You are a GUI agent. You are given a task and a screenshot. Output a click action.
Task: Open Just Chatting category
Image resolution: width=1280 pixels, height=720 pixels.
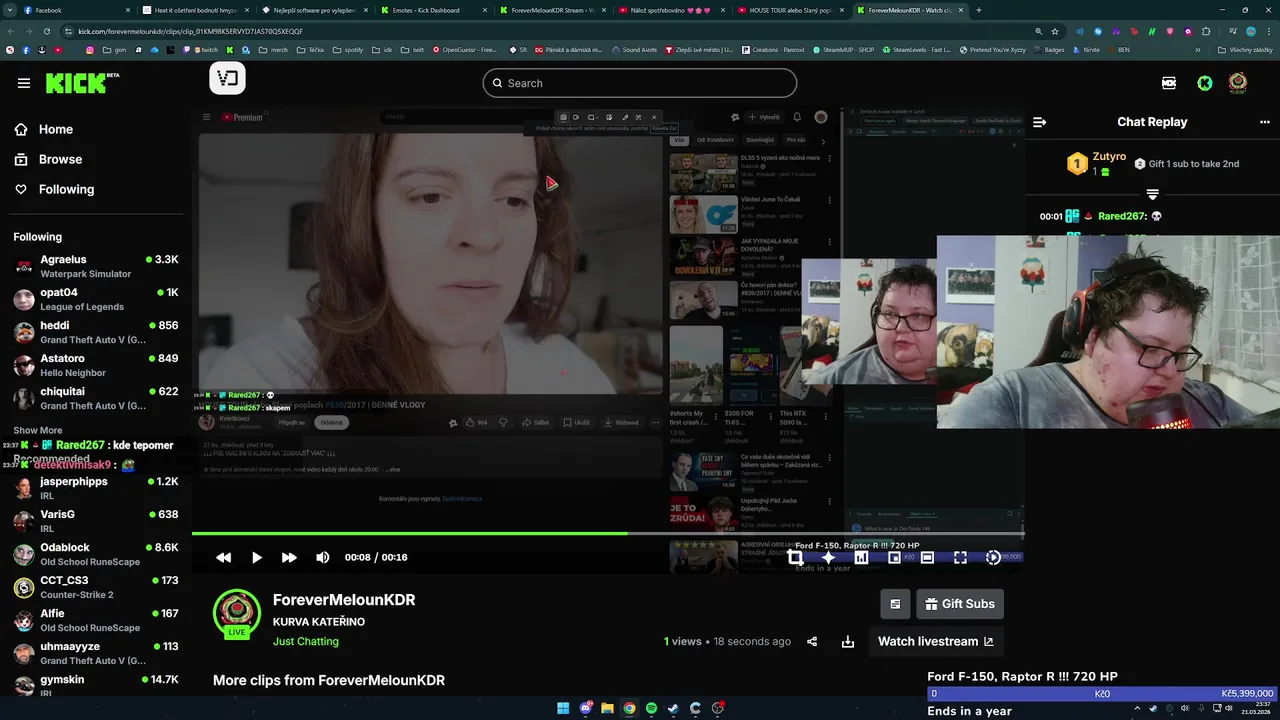pyautogui.click(x=306, y=641)
